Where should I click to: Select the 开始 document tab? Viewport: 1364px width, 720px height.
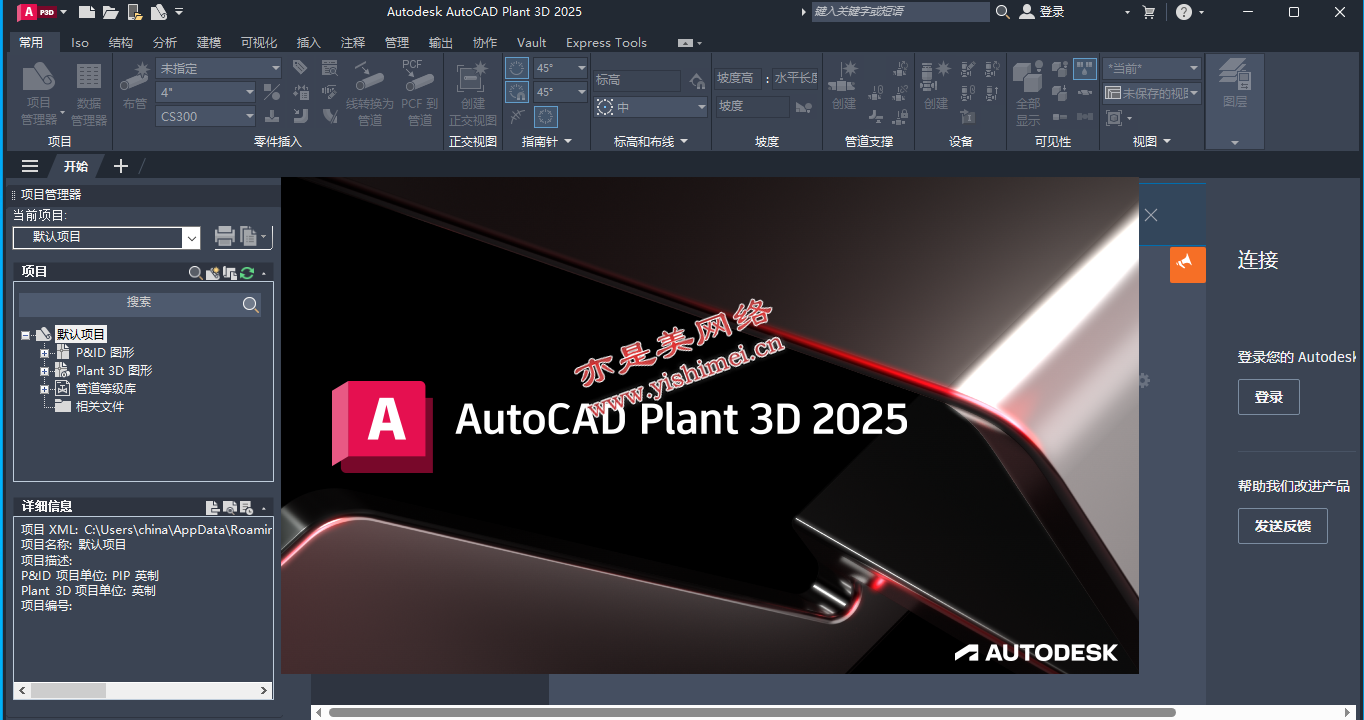point(76,166)
